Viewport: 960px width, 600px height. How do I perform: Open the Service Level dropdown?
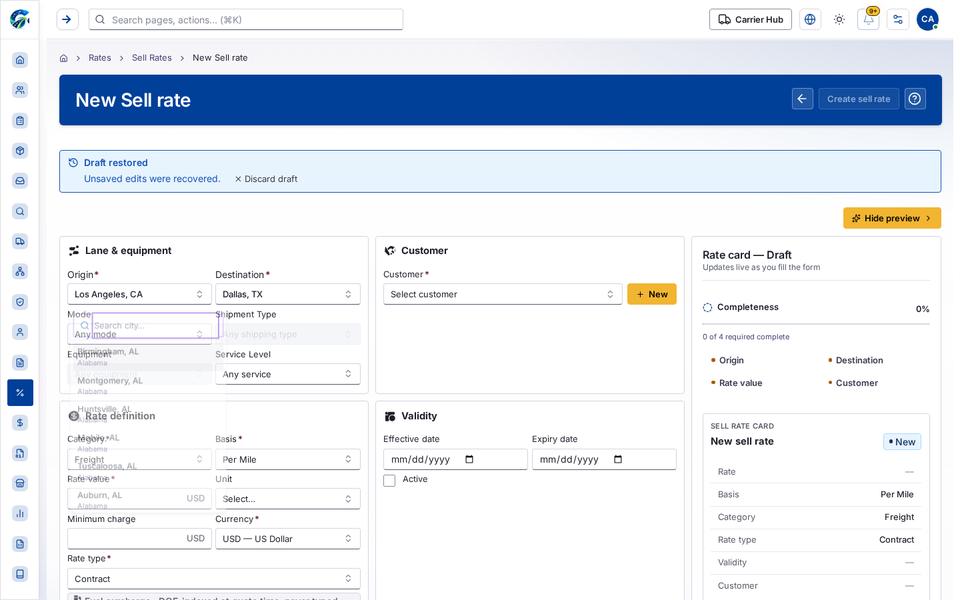(x=287, y=374)
